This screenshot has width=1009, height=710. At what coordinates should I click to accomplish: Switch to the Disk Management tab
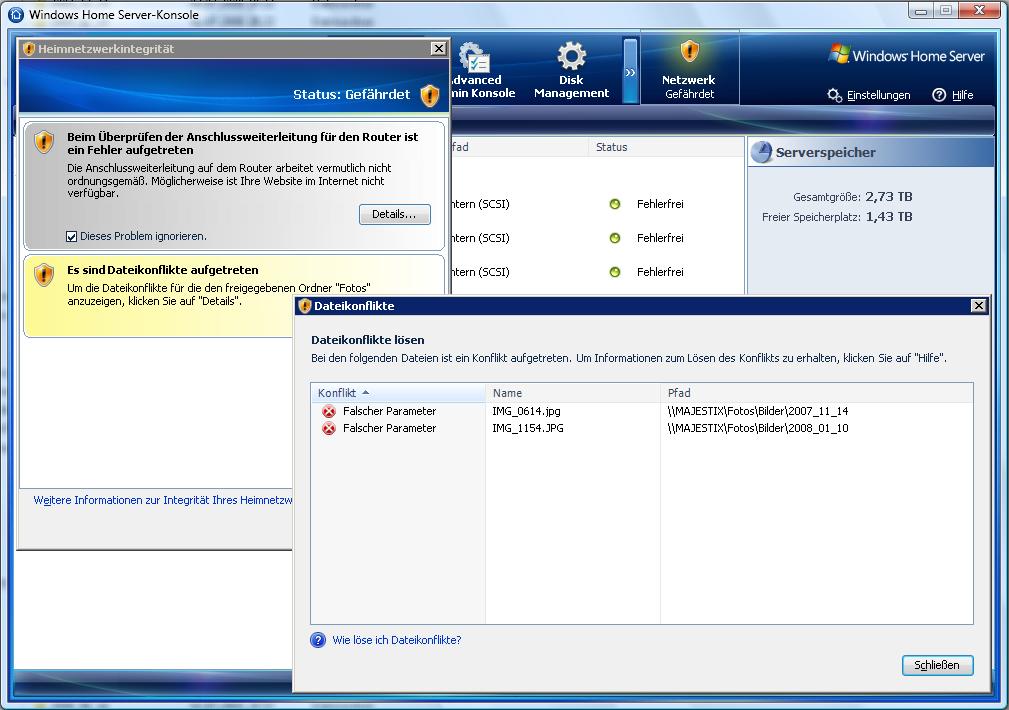click(571, 71)
